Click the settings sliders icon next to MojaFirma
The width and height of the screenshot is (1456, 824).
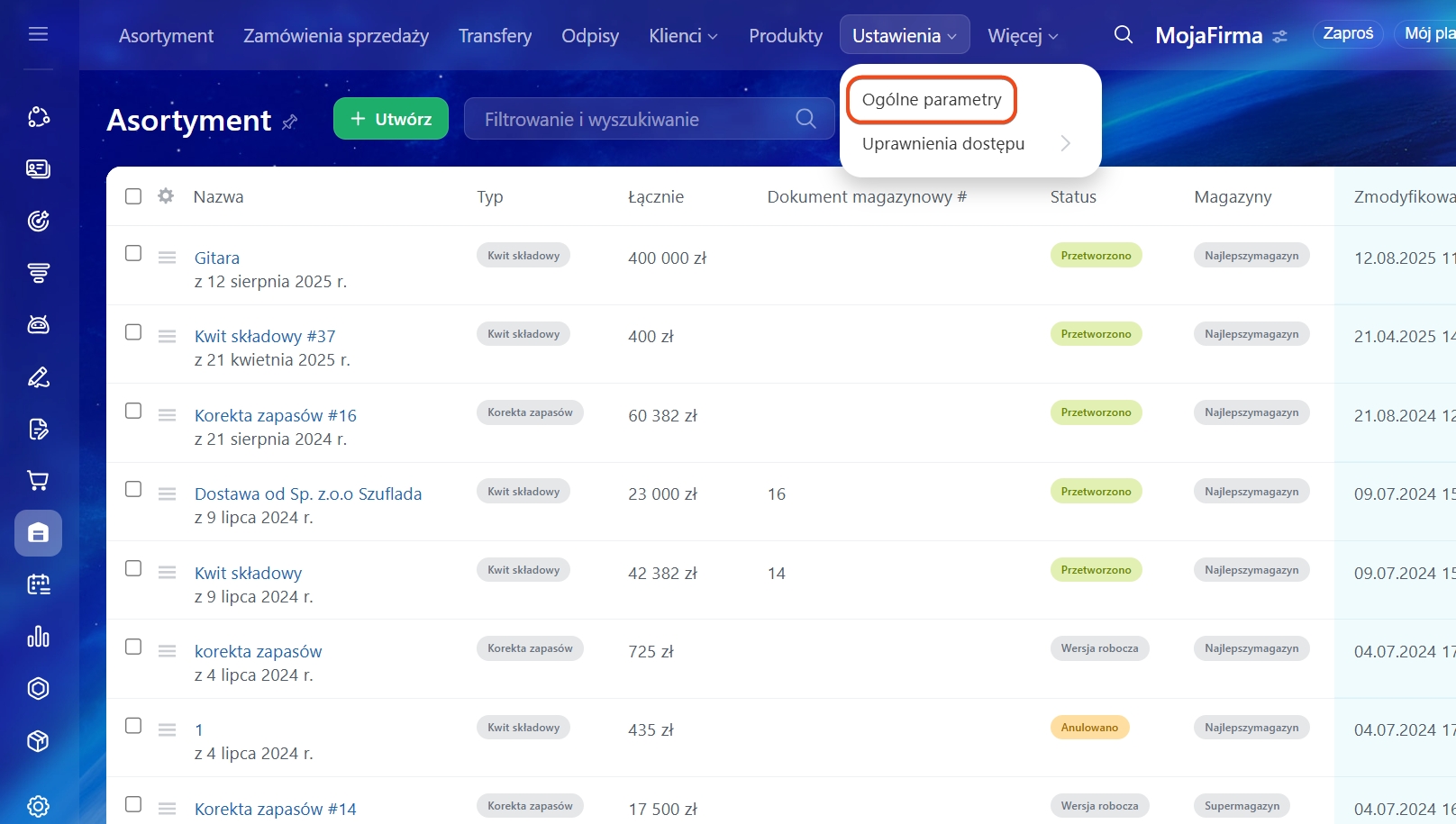[1279, 37]
